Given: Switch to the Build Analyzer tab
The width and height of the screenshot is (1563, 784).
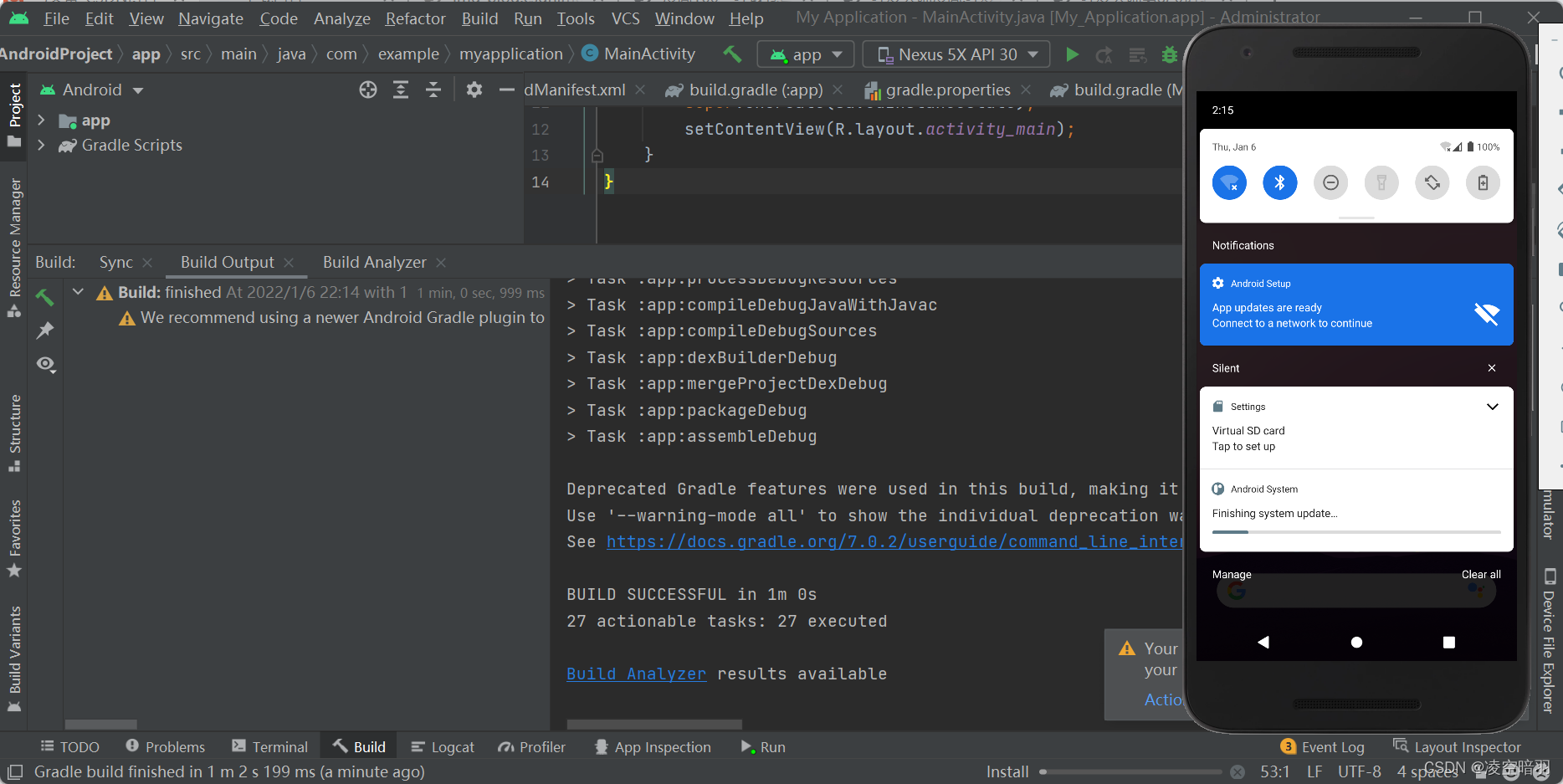Looking at the screenshot, I should [374, 262].
